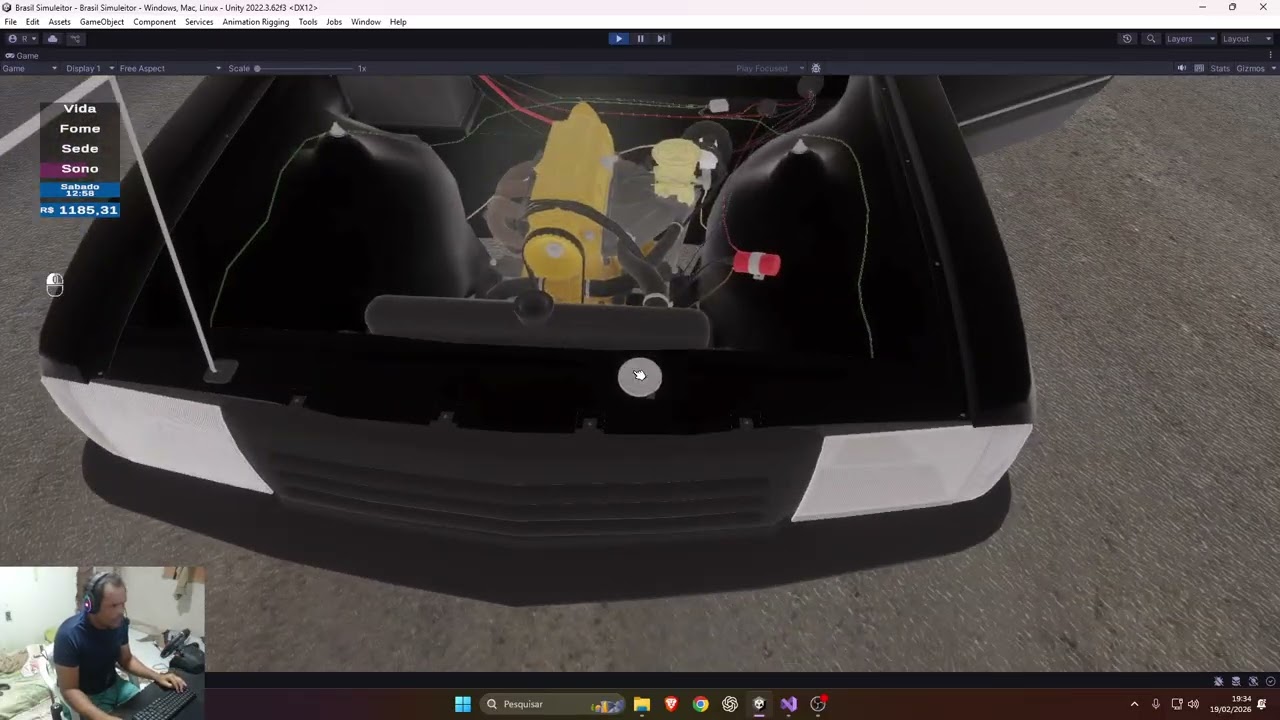This screenshot has width=1280, height=720.
Task: Open the Window menu
Action: point(366,22)
